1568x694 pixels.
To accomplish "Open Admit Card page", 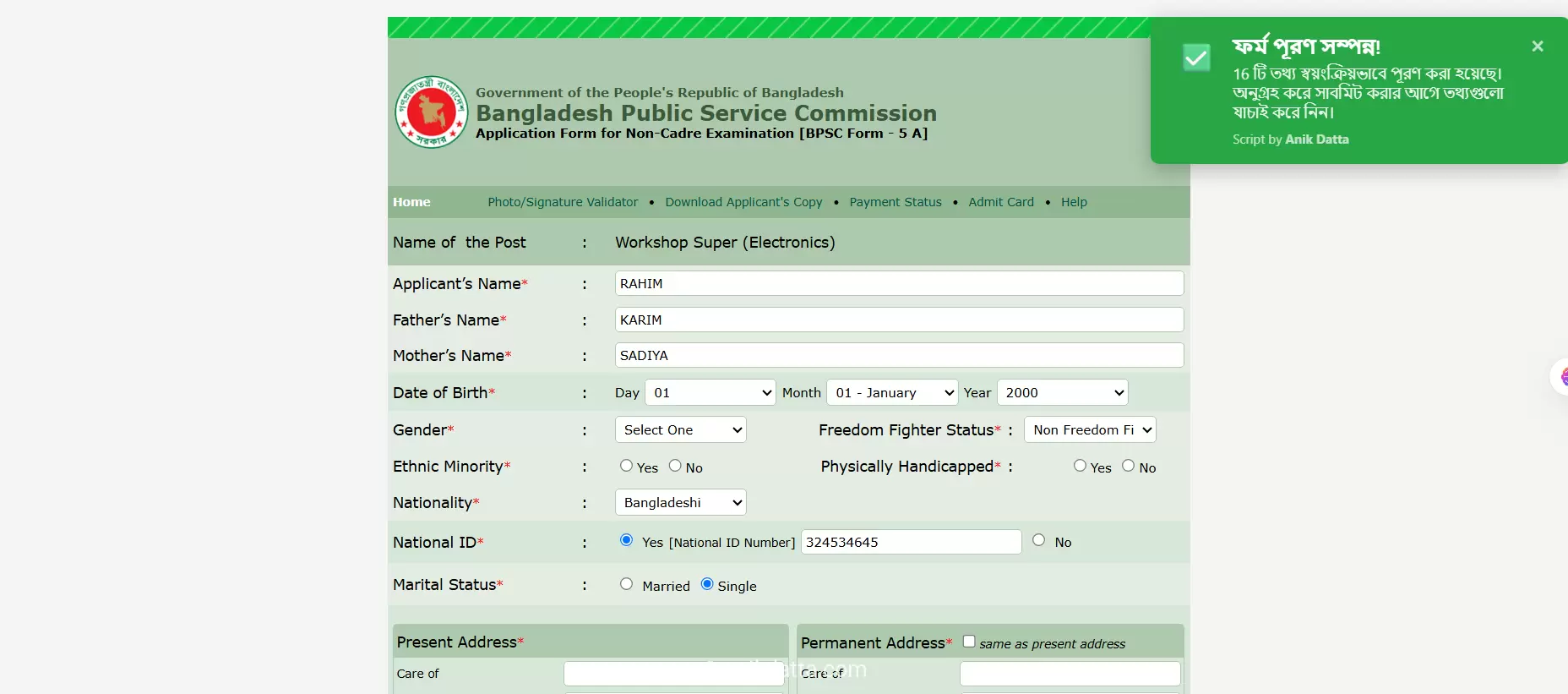I will [x=1001, y=202].
